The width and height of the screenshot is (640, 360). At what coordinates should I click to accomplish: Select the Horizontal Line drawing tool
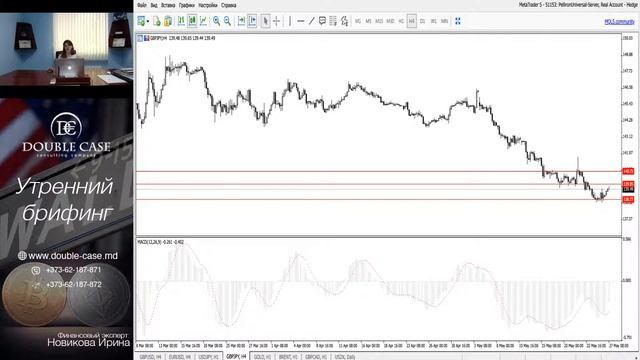point(301,21)
